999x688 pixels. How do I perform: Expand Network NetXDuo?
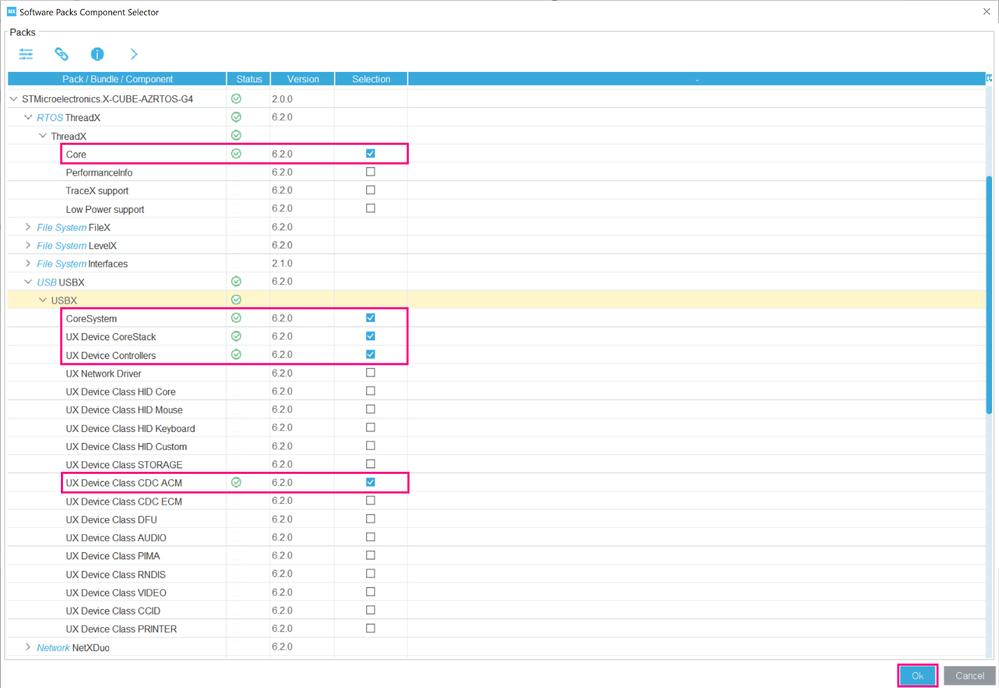(28, 647)
